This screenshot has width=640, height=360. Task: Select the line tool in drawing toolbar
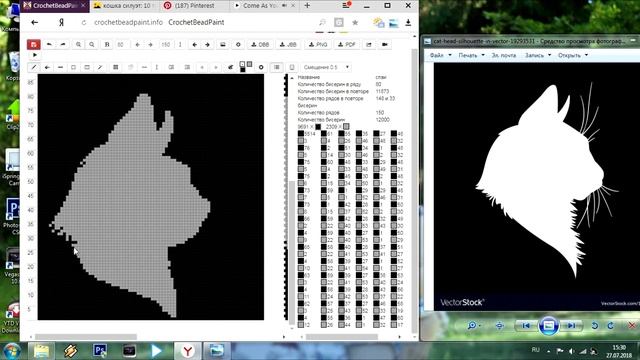point(60,67)
